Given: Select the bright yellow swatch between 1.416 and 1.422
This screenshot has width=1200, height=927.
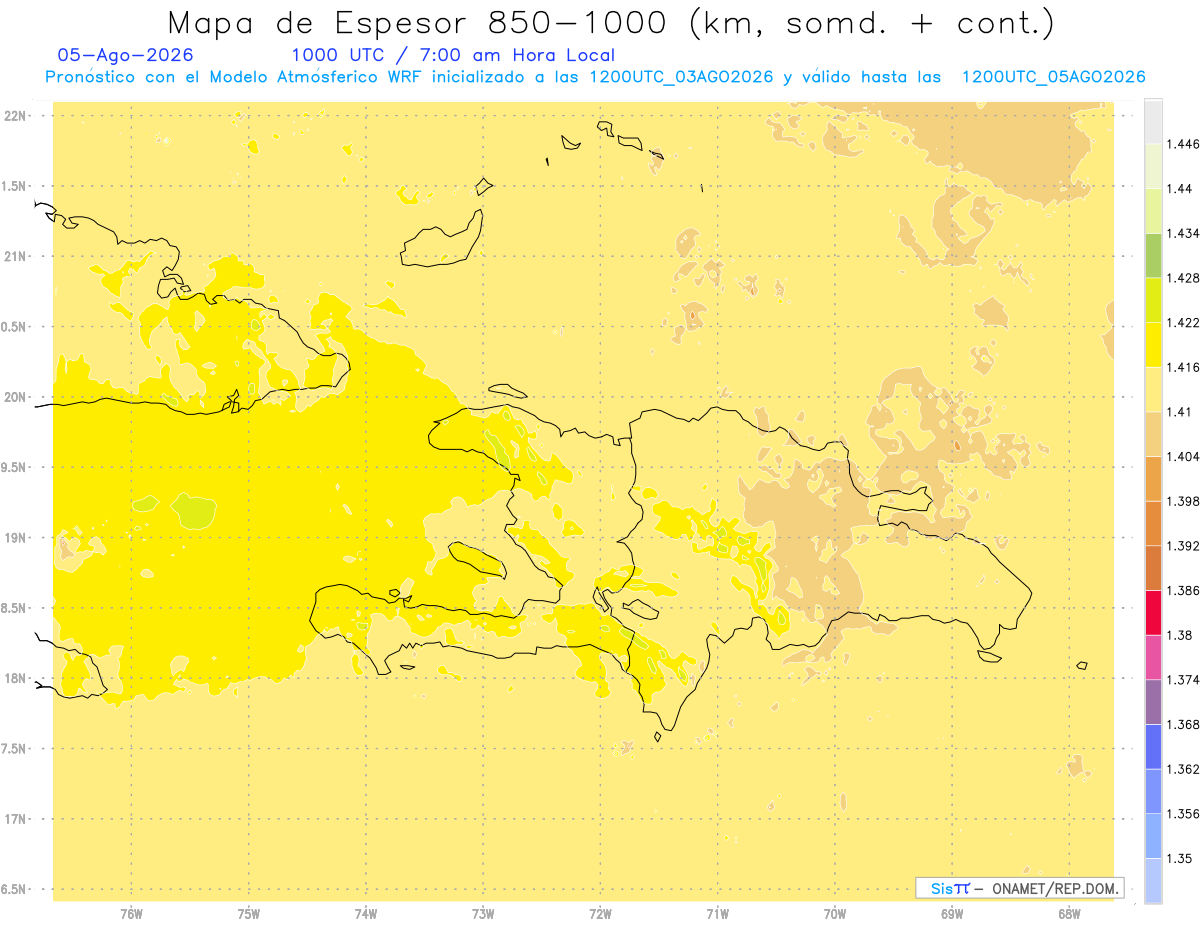Looking at the screenshot, I should click(x=1153, y=345).
